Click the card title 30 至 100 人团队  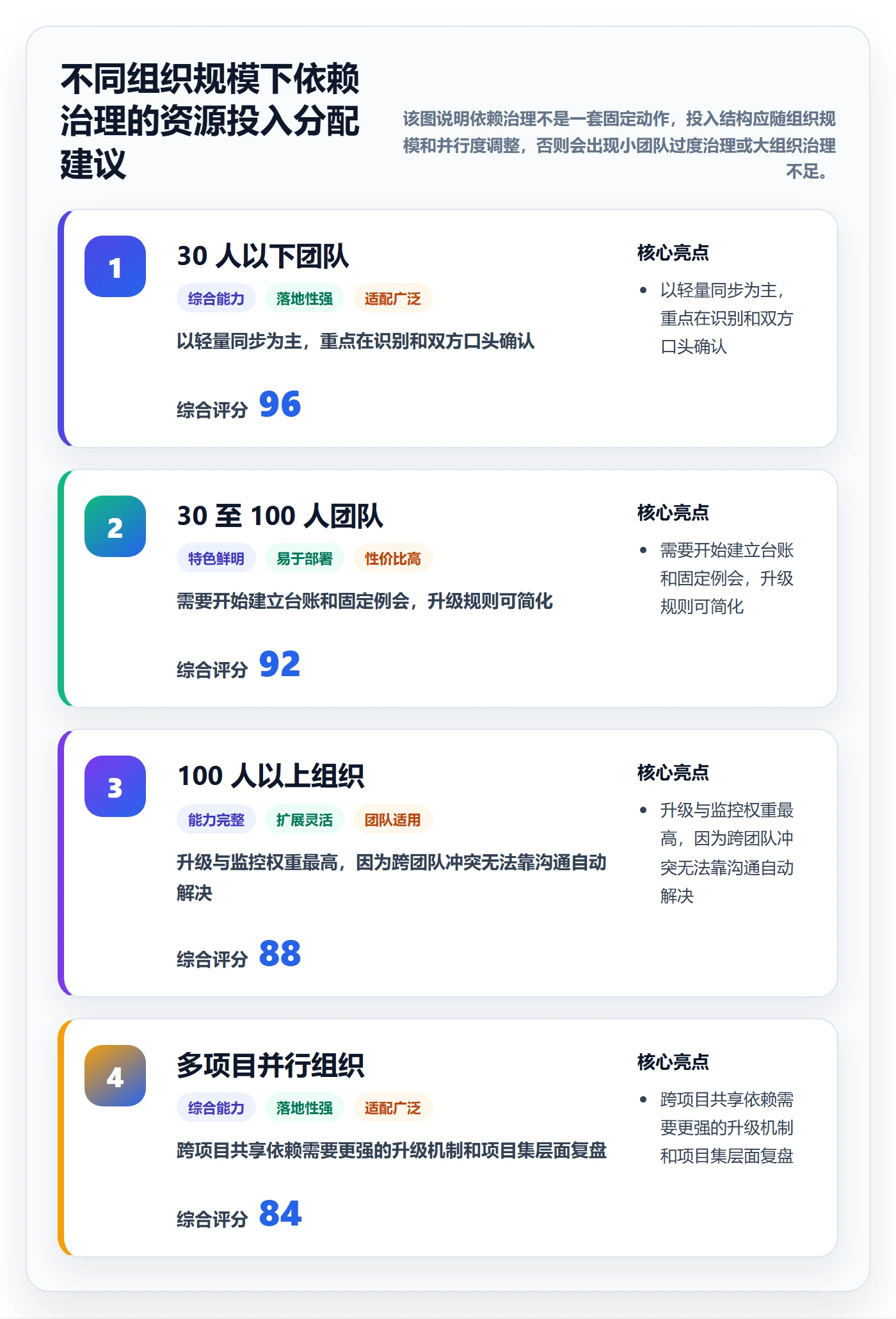(280, 516)
